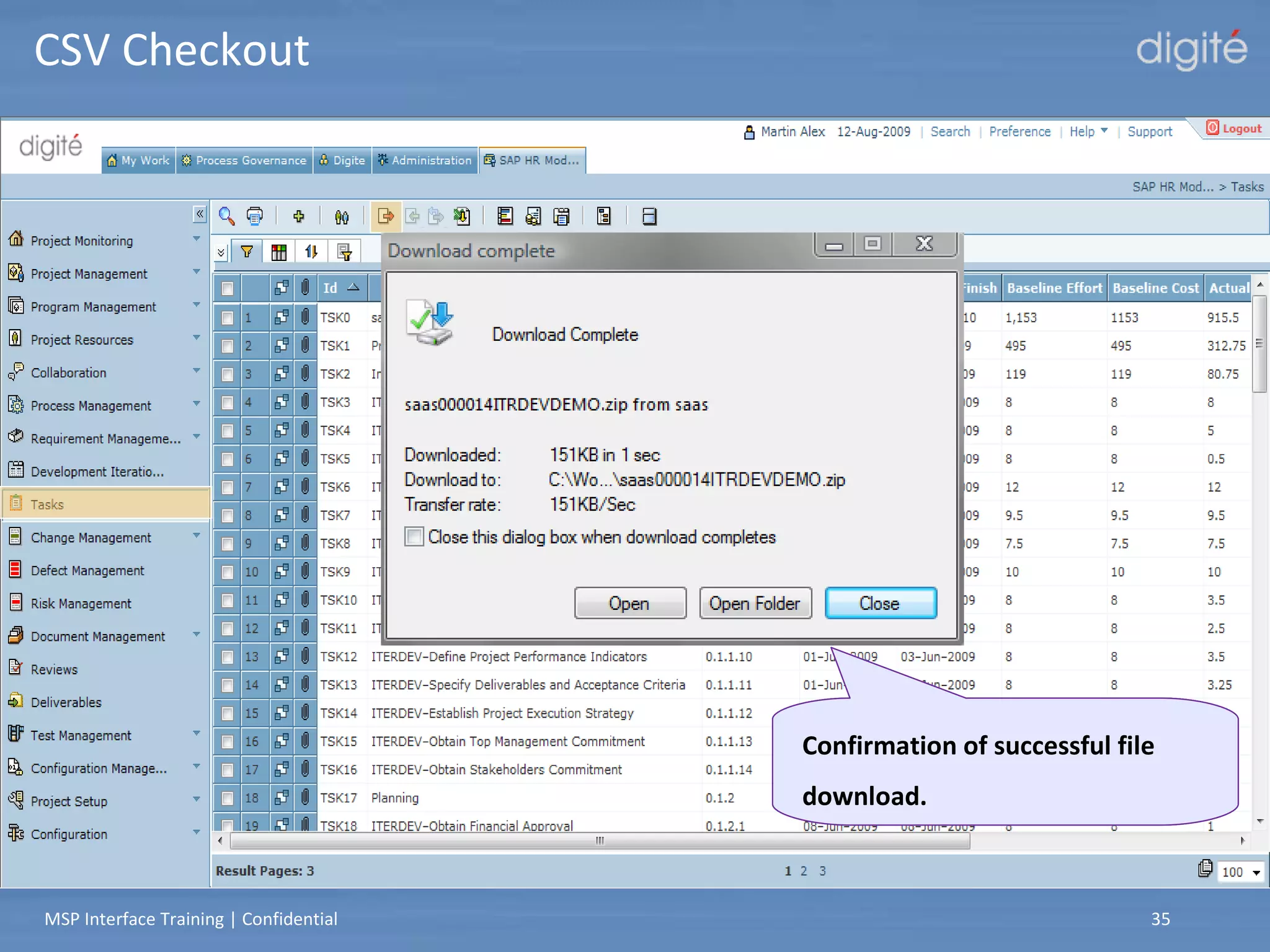Click the Logout icon button

tap(1233, 128)
